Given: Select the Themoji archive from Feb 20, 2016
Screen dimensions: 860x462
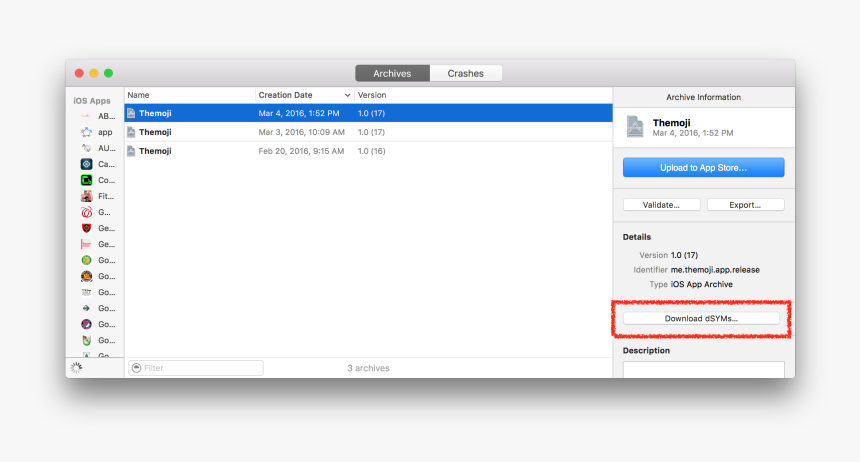Looking at the screenshot, I should tap(369, 151).
